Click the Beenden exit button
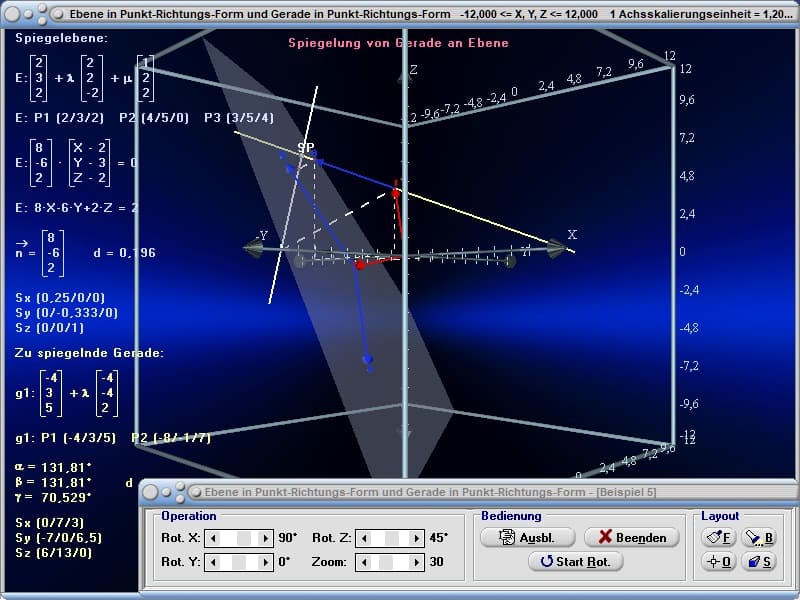The width and height of the screenshot is (800, 600). (x=632, y=537)
